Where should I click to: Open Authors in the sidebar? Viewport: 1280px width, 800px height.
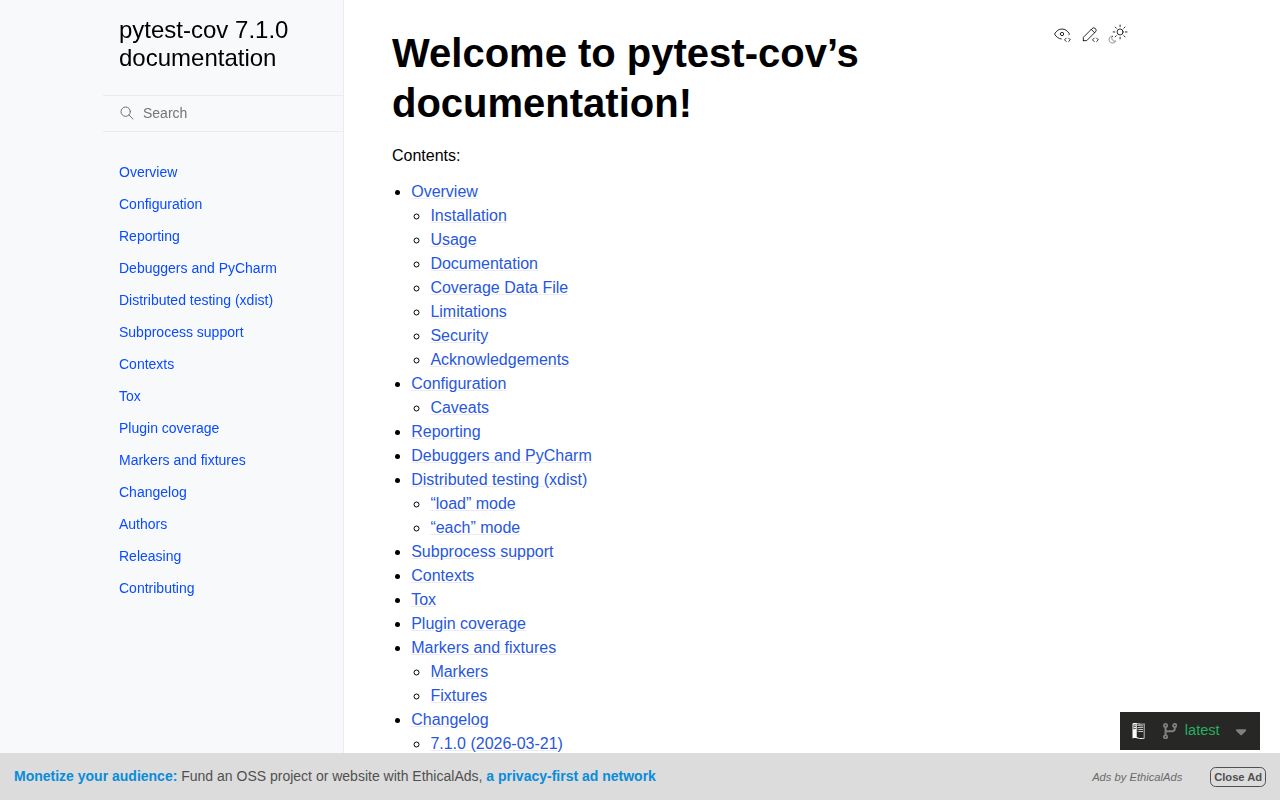143,524
